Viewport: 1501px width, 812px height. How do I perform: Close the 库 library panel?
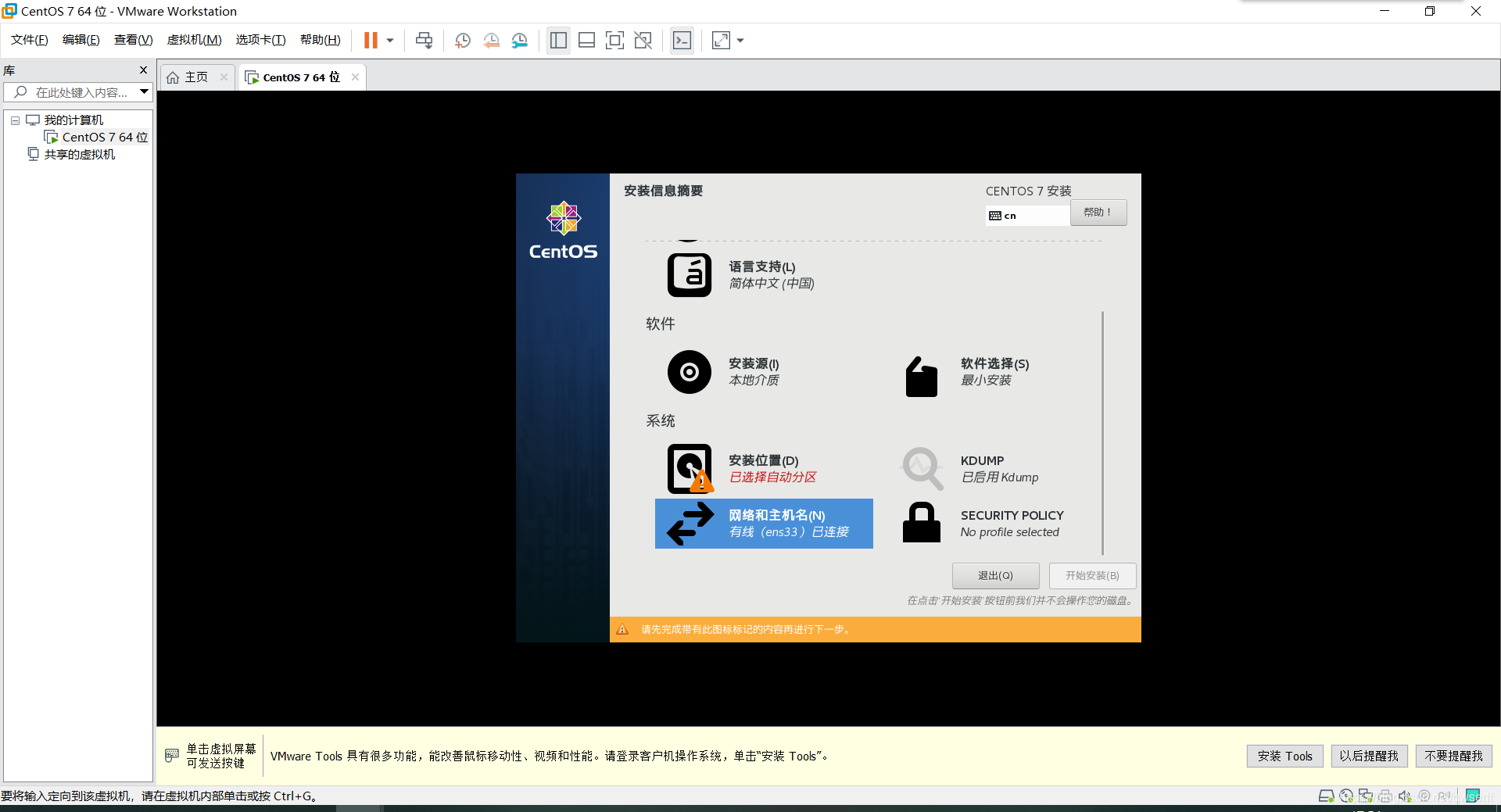point(143,70)
